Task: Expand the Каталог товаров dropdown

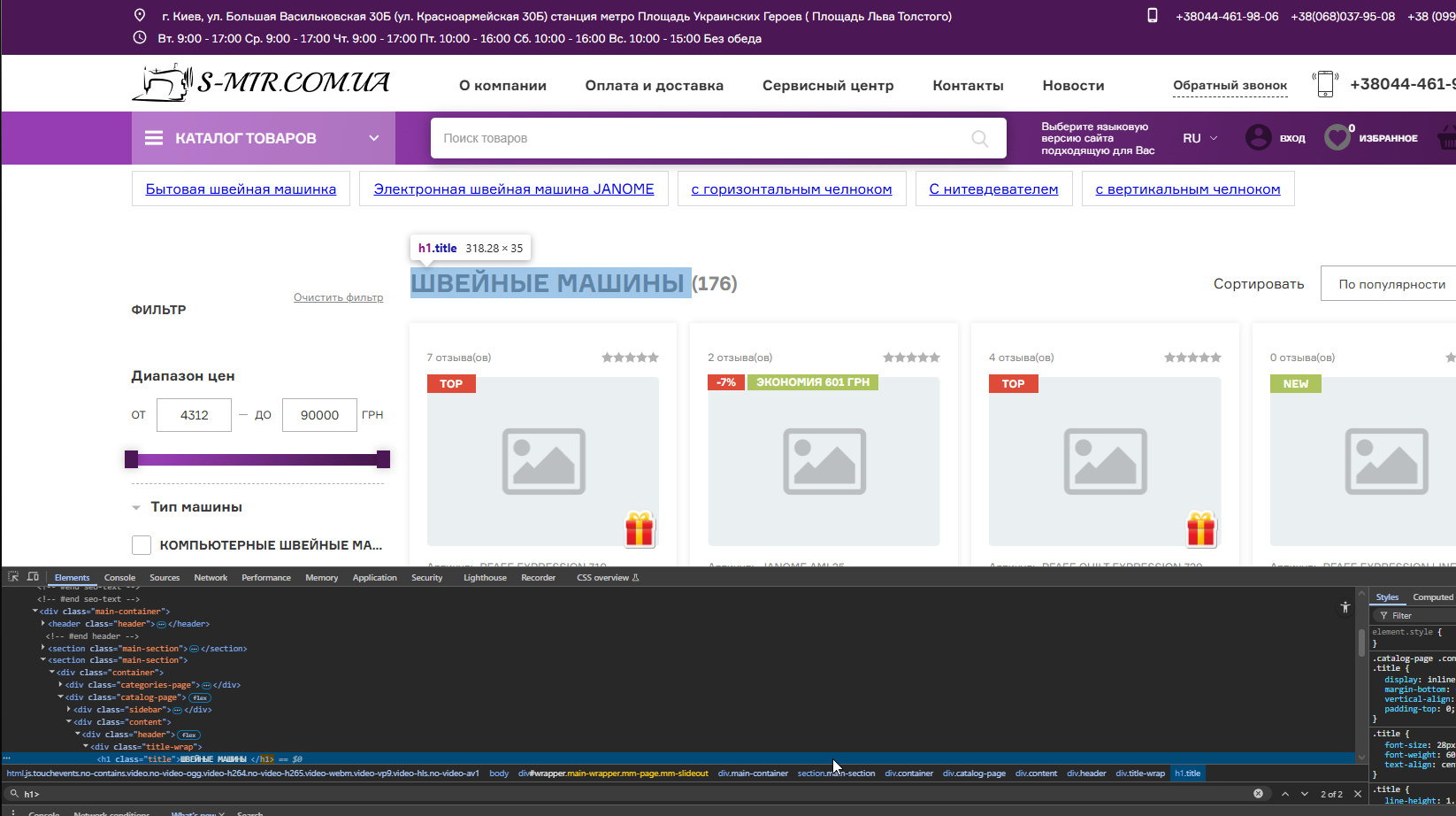Action: coord(374,138)
